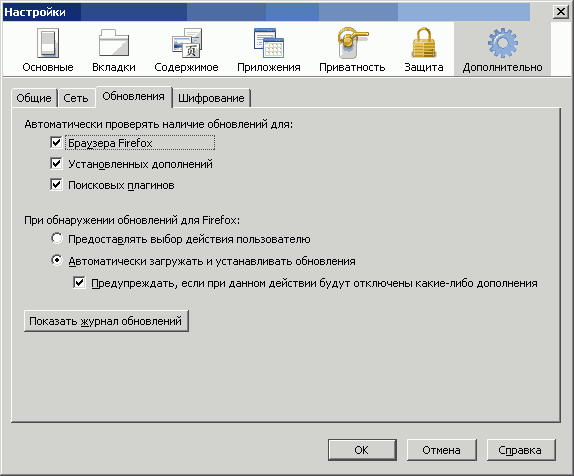Disable Поисковых плагинов update checkbox
Viewport: 574px width, 476px height.
(56, 185)
